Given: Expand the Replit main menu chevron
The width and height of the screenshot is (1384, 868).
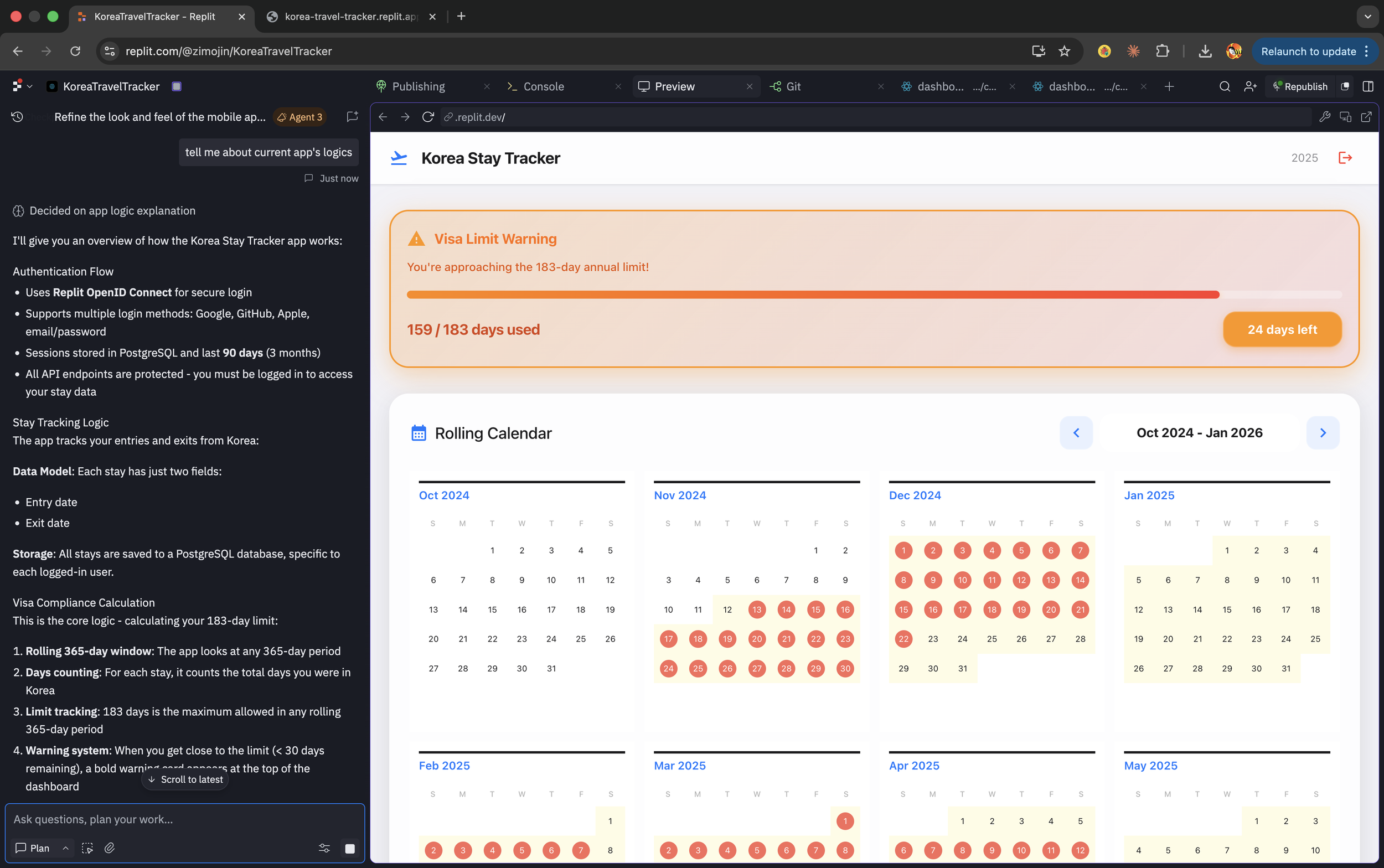Looking at the screenshot, I should coord(30,87).
